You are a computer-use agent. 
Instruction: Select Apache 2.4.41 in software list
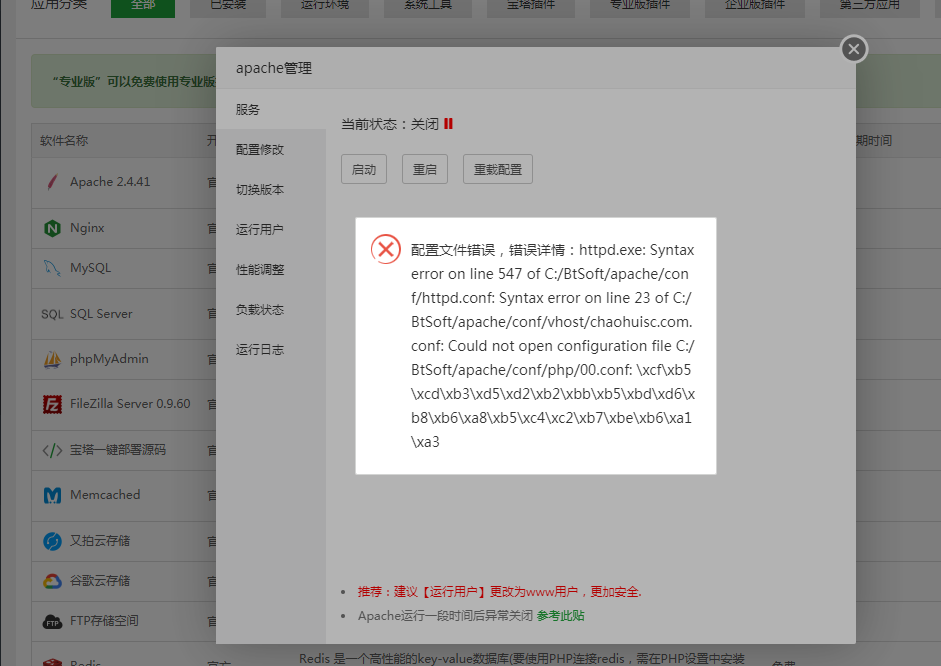110,182
